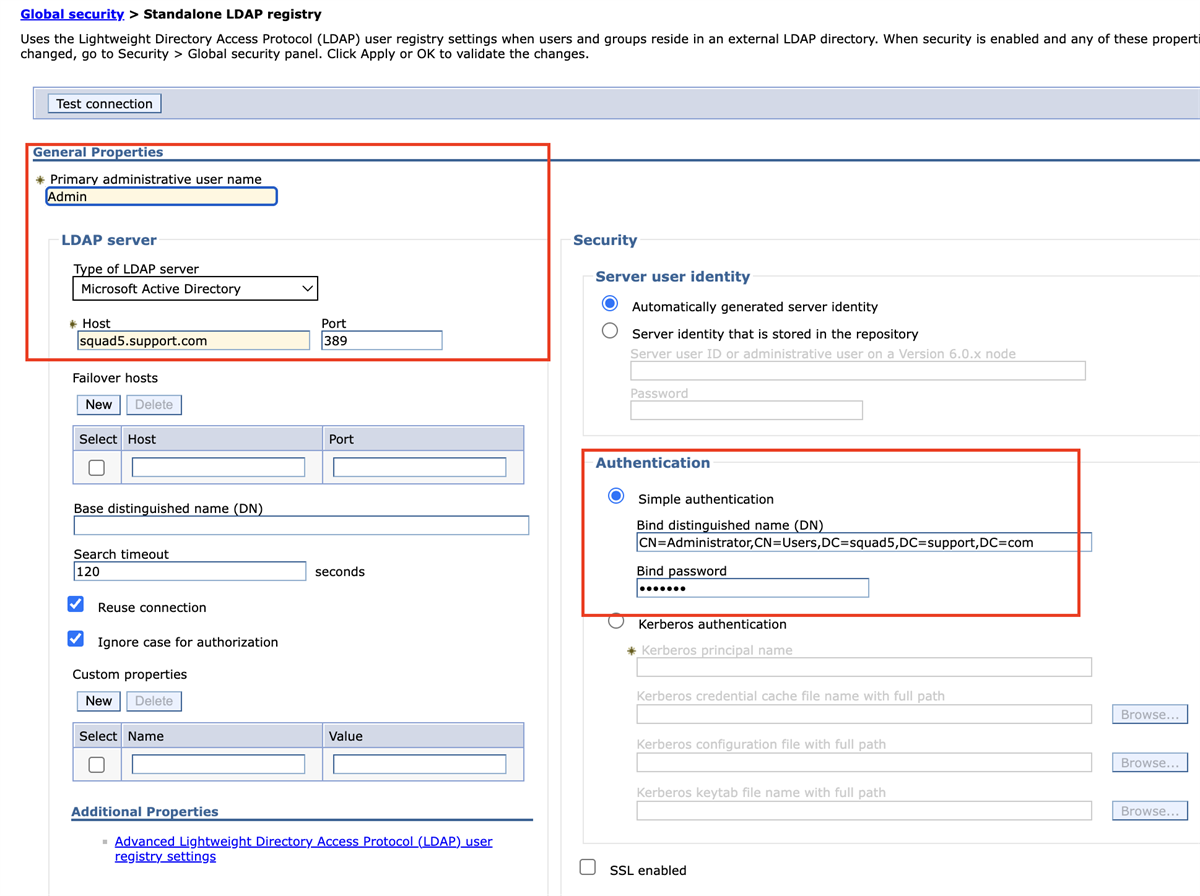The width and height of the screenshot is (1200, 896).
Task: Enable the SSL enabled checkbox
Action: 587,866
